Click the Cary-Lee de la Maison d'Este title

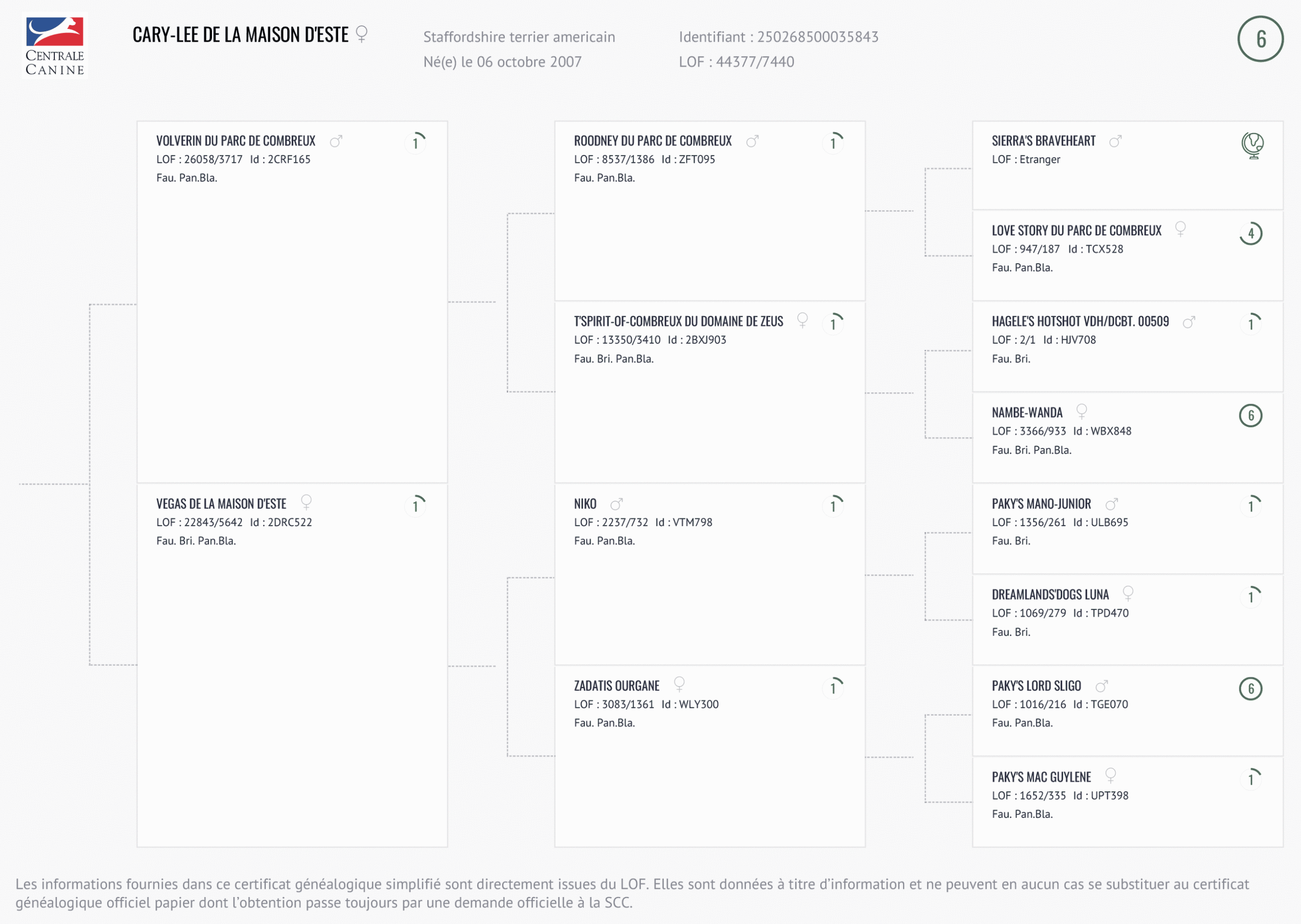tap(240, 35)
